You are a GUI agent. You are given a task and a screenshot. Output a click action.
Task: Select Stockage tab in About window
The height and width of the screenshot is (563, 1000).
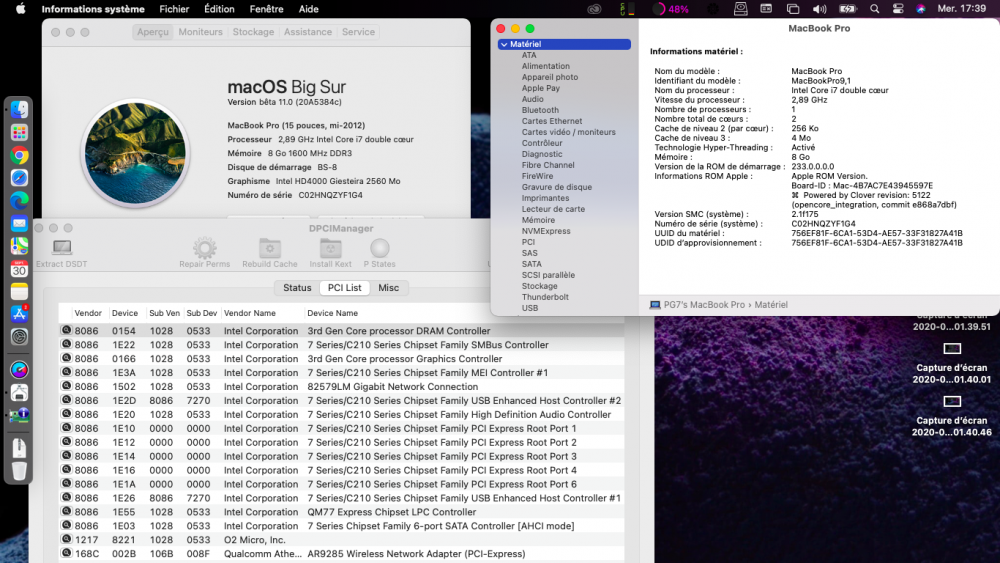click(x=253, y=32)
